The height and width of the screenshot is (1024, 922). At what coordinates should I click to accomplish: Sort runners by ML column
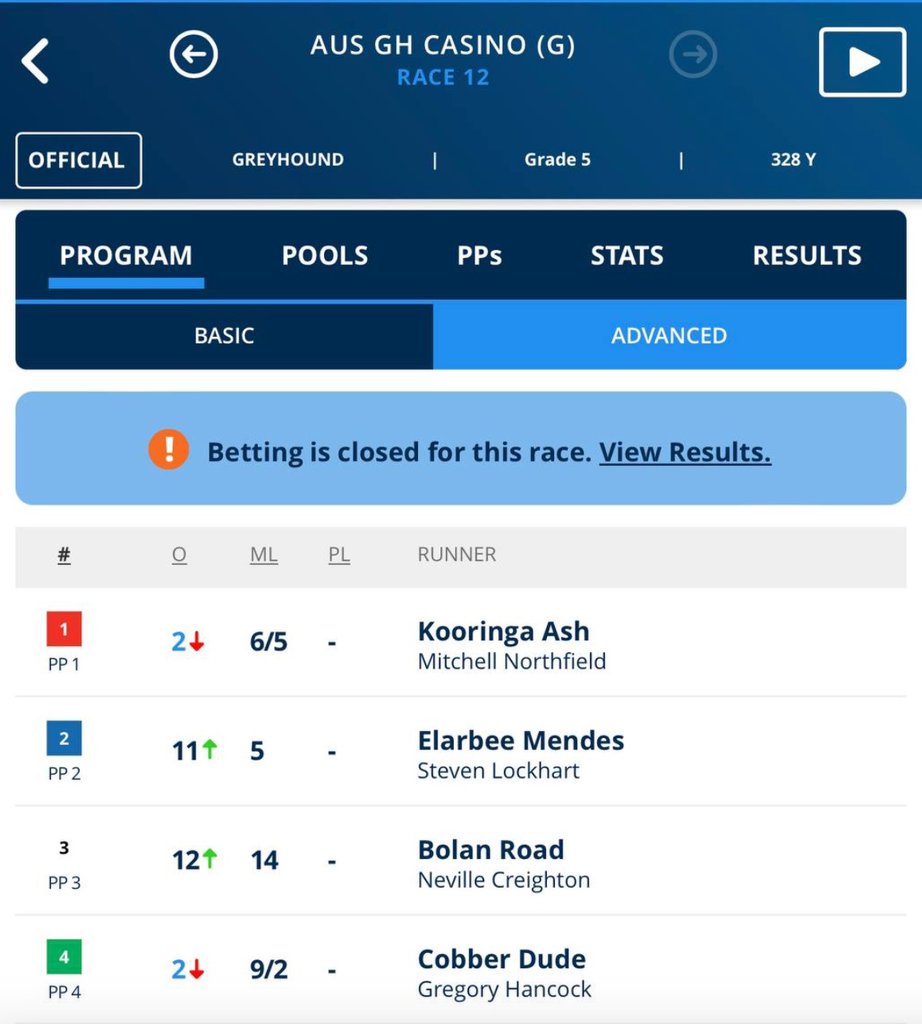[x=264, y=554]
